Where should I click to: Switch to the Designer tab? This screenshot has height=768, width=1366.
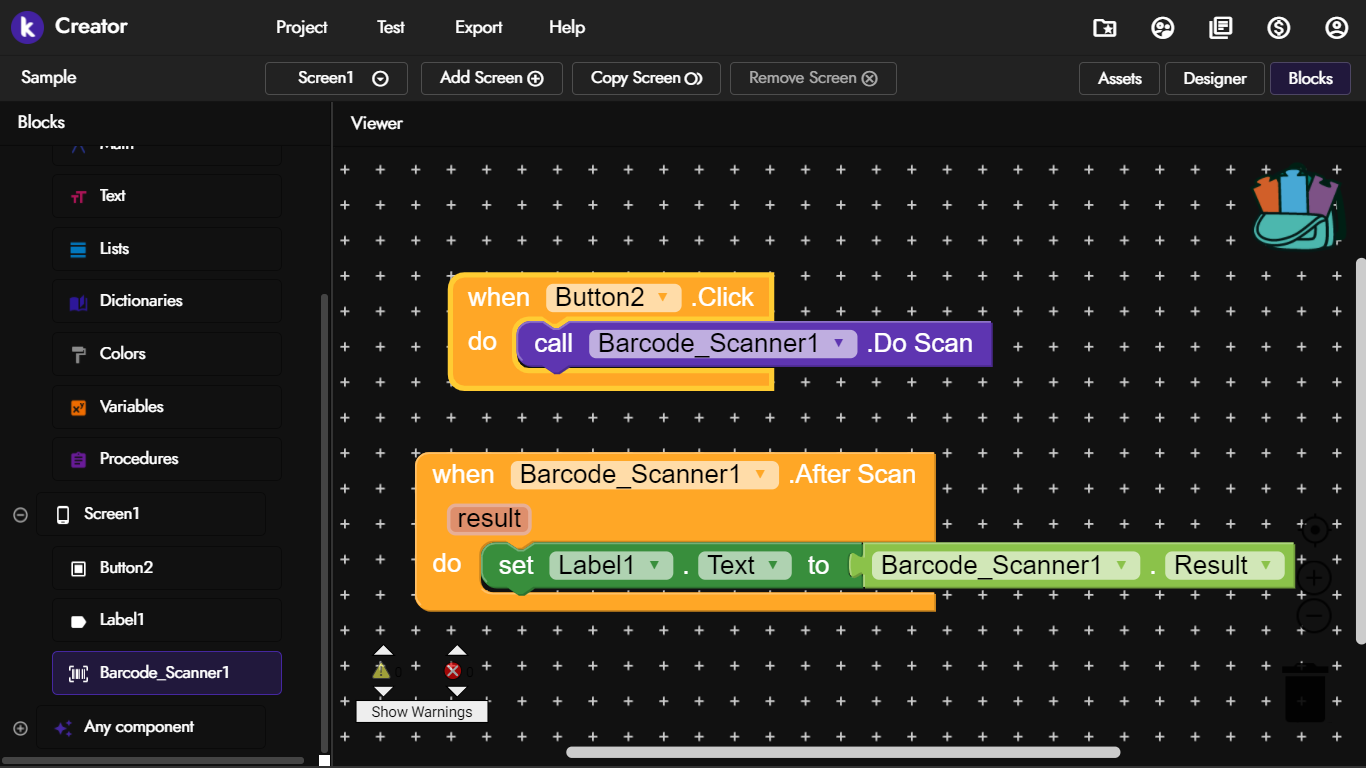tap(1214, 78)
